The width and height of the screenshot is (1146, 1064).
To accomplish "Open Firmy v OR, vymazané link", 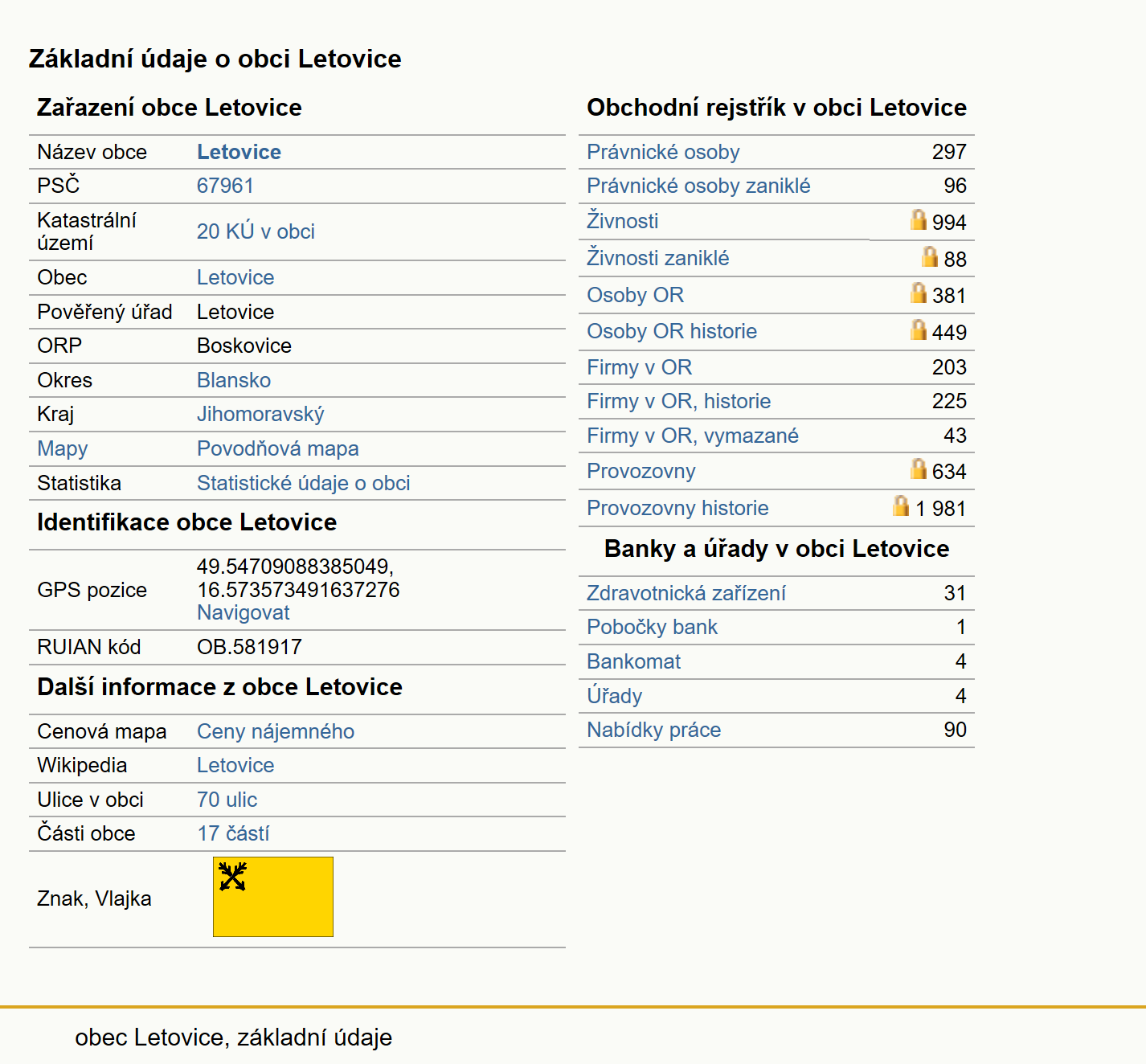I will (x=693, y=436).
